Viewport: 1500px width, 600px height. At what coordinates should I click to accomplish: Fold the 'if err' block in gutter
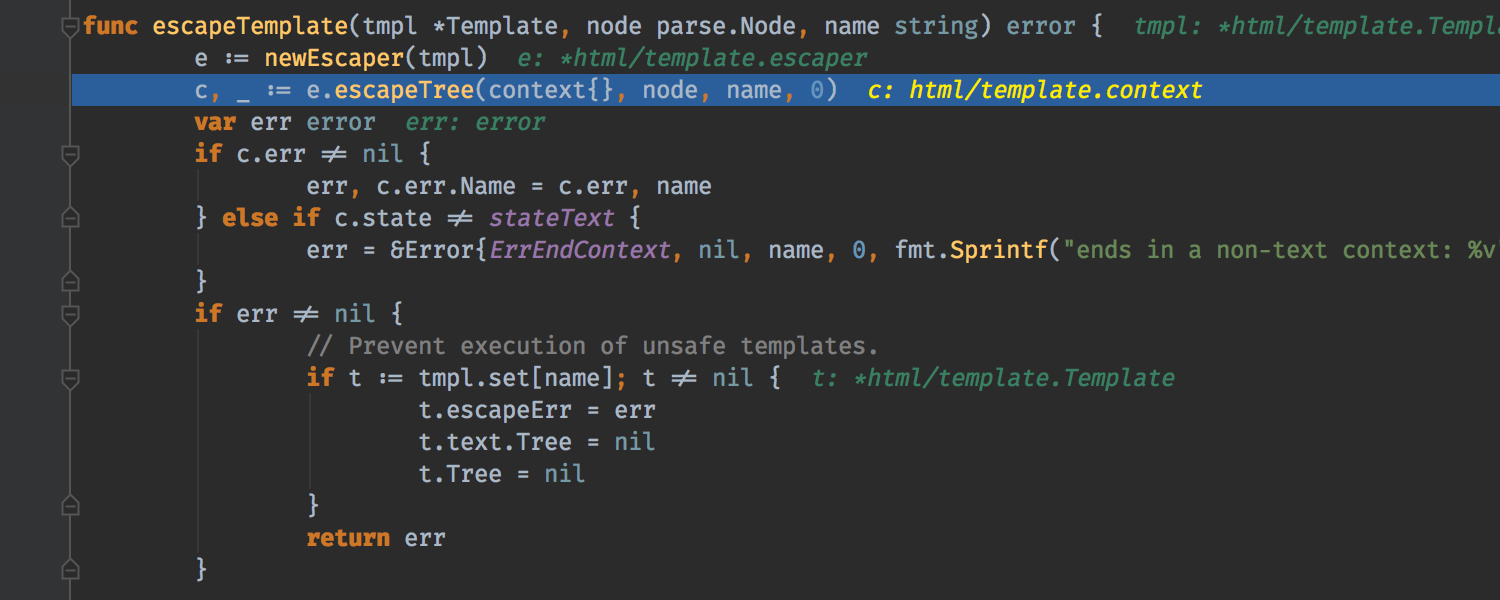point(70,315)
